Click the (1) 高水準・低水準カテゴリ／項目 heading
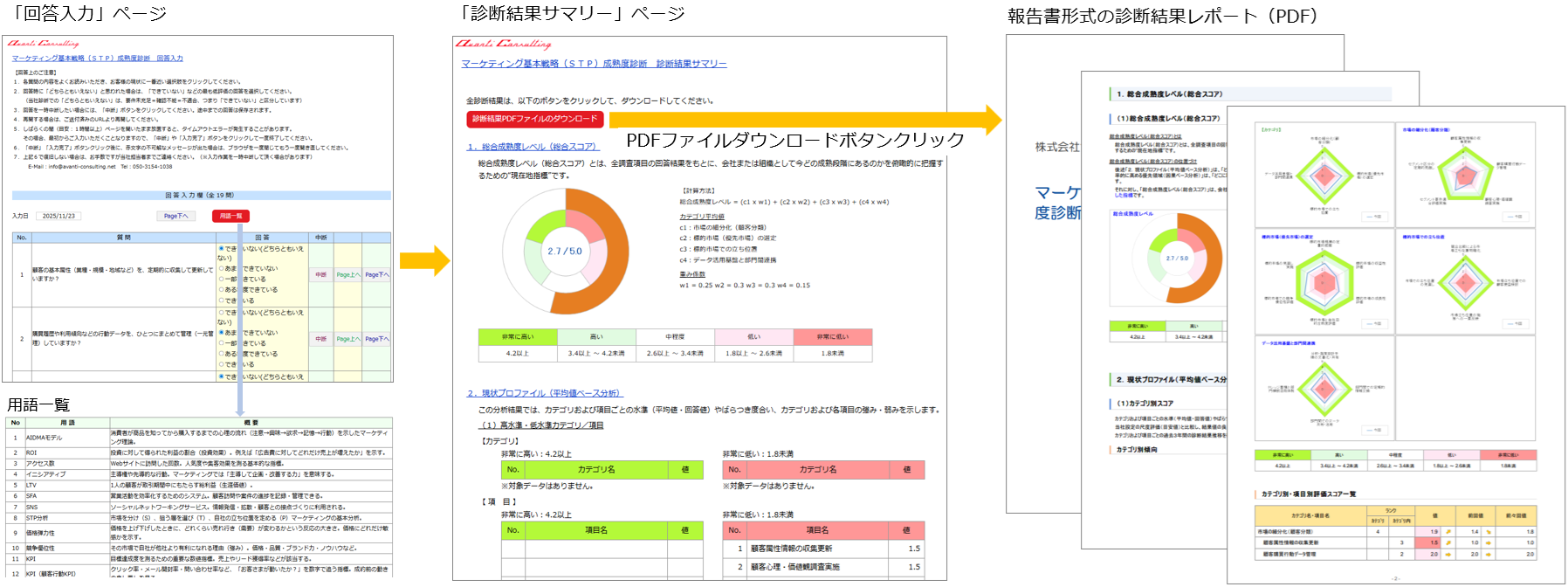This screenshot has height=587, width=1568. [541, 425]
